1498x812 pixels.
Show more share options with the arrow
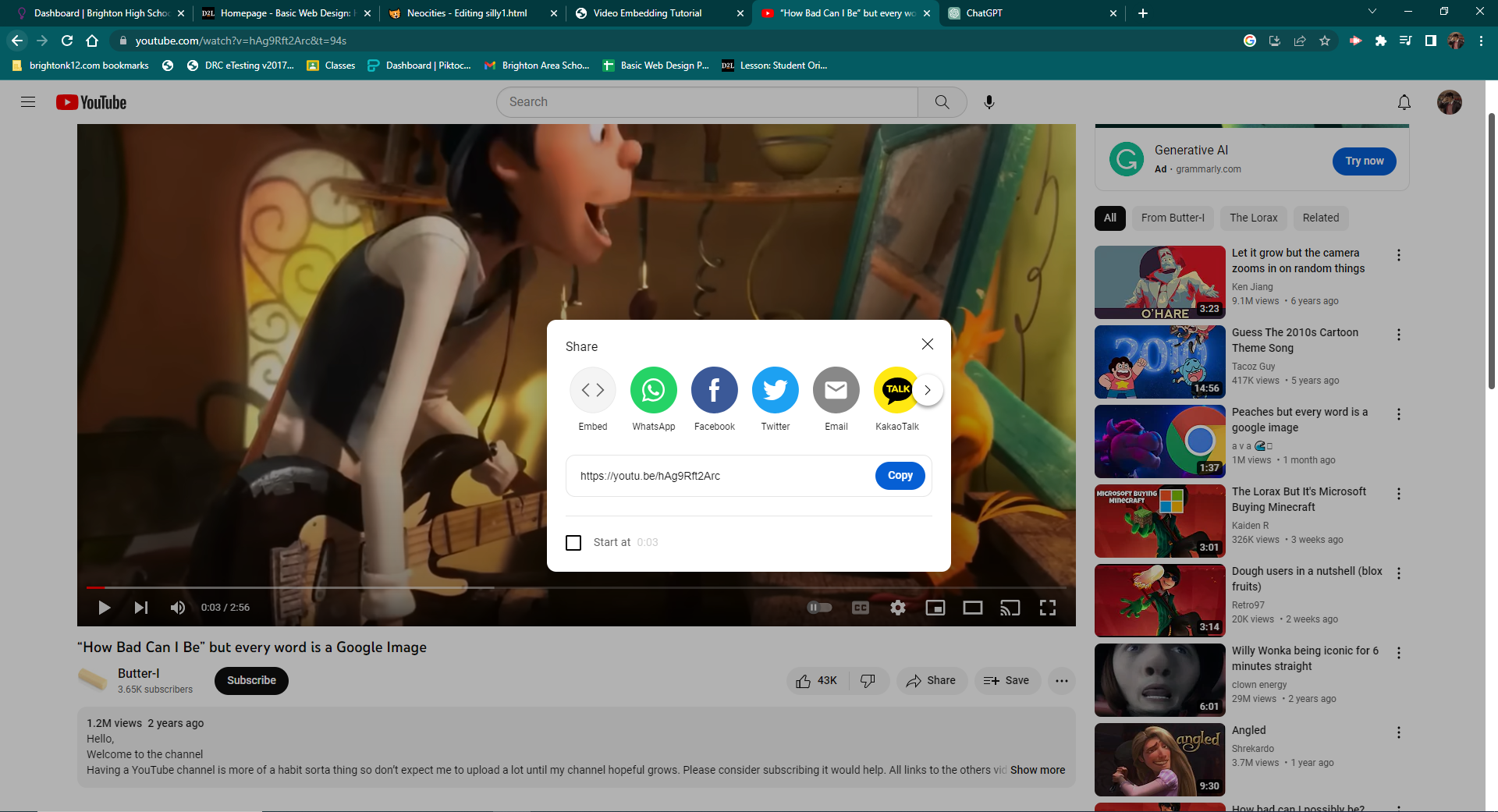click(928, 390)
